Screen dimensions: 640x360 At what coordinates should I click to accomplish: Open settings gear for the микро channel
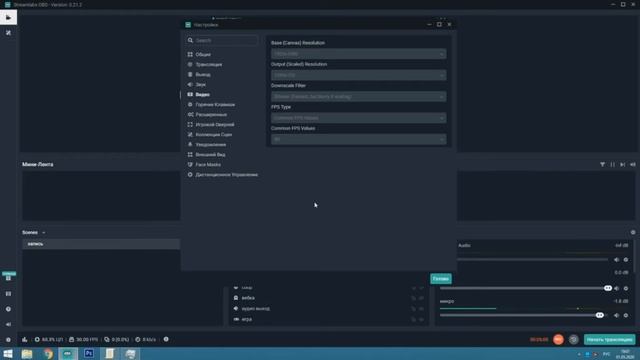pyautogui.click(x=626, y=315)
